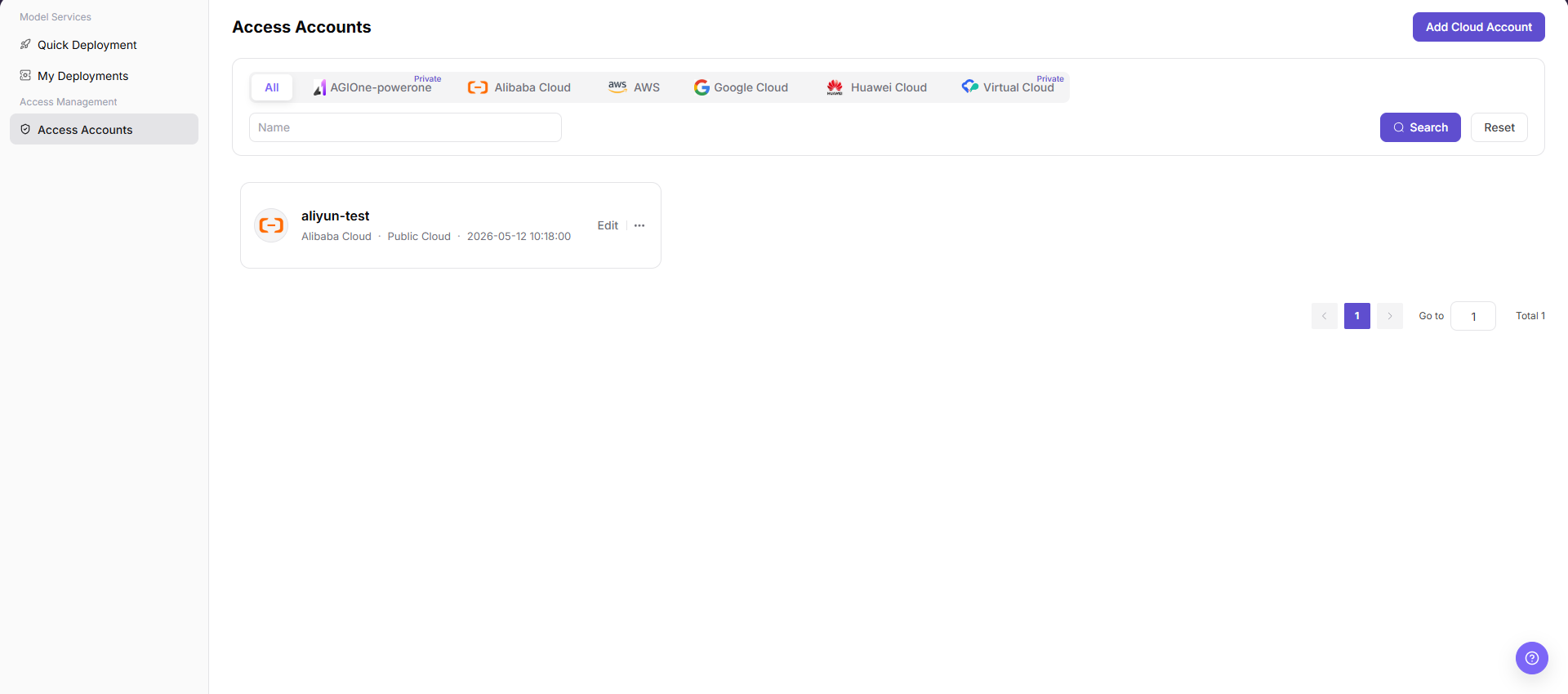Open Quick Deployment in sidebar
The width and height of the screenshot is (1568, 694).
pyautogui.click(x=104, y=45)
